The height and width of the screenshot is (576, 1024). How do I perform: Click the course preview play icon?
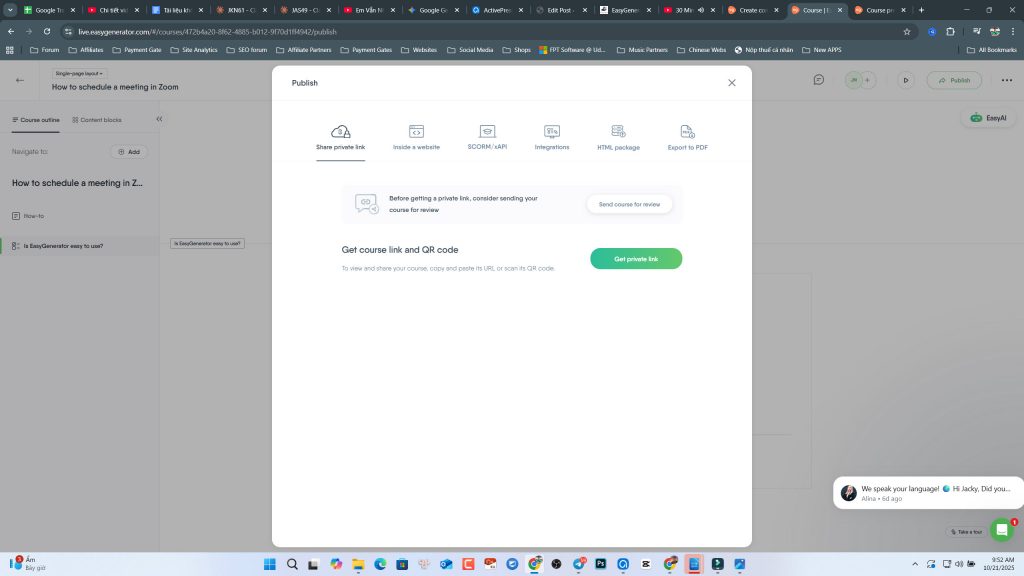[906, 80]
